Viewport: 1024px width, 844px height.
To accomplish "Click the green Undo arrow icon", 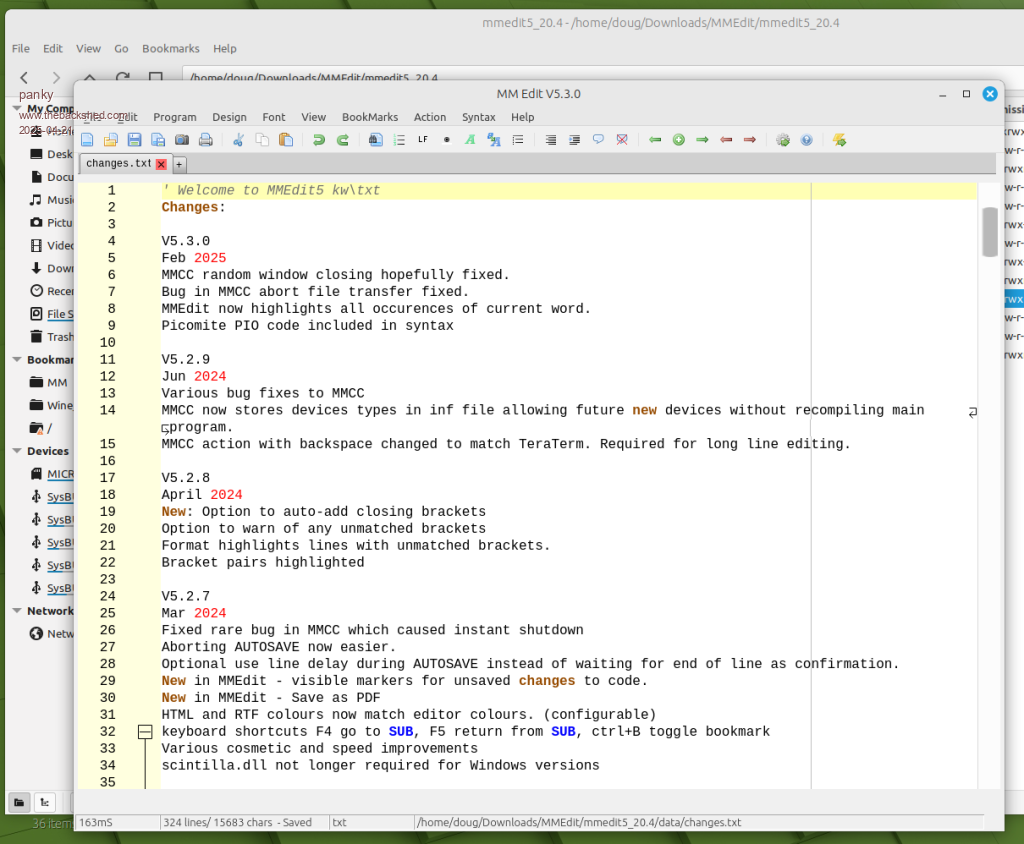I will tap(319, 140).
